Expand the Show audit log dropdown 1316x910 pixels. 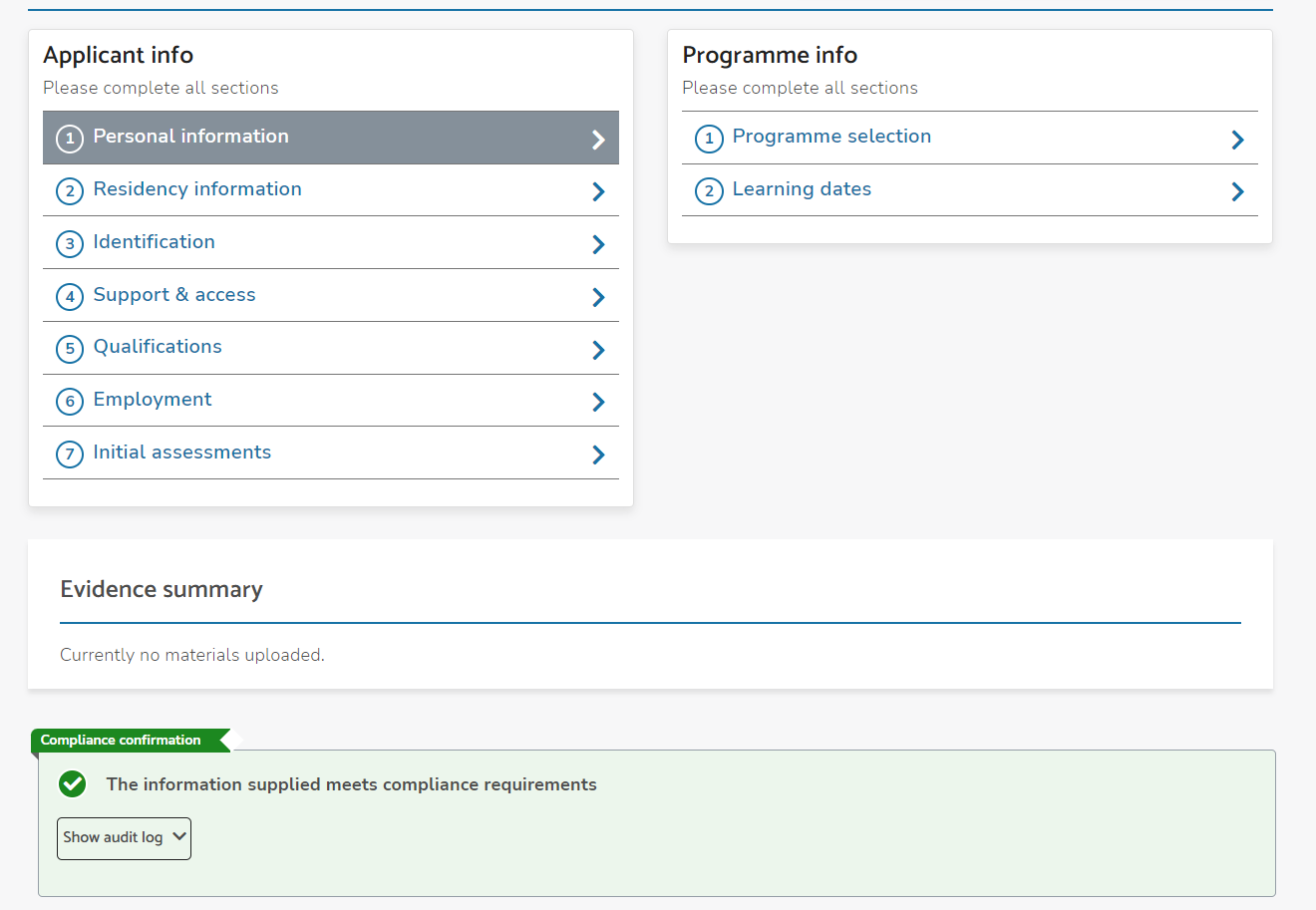coord(124,838)
